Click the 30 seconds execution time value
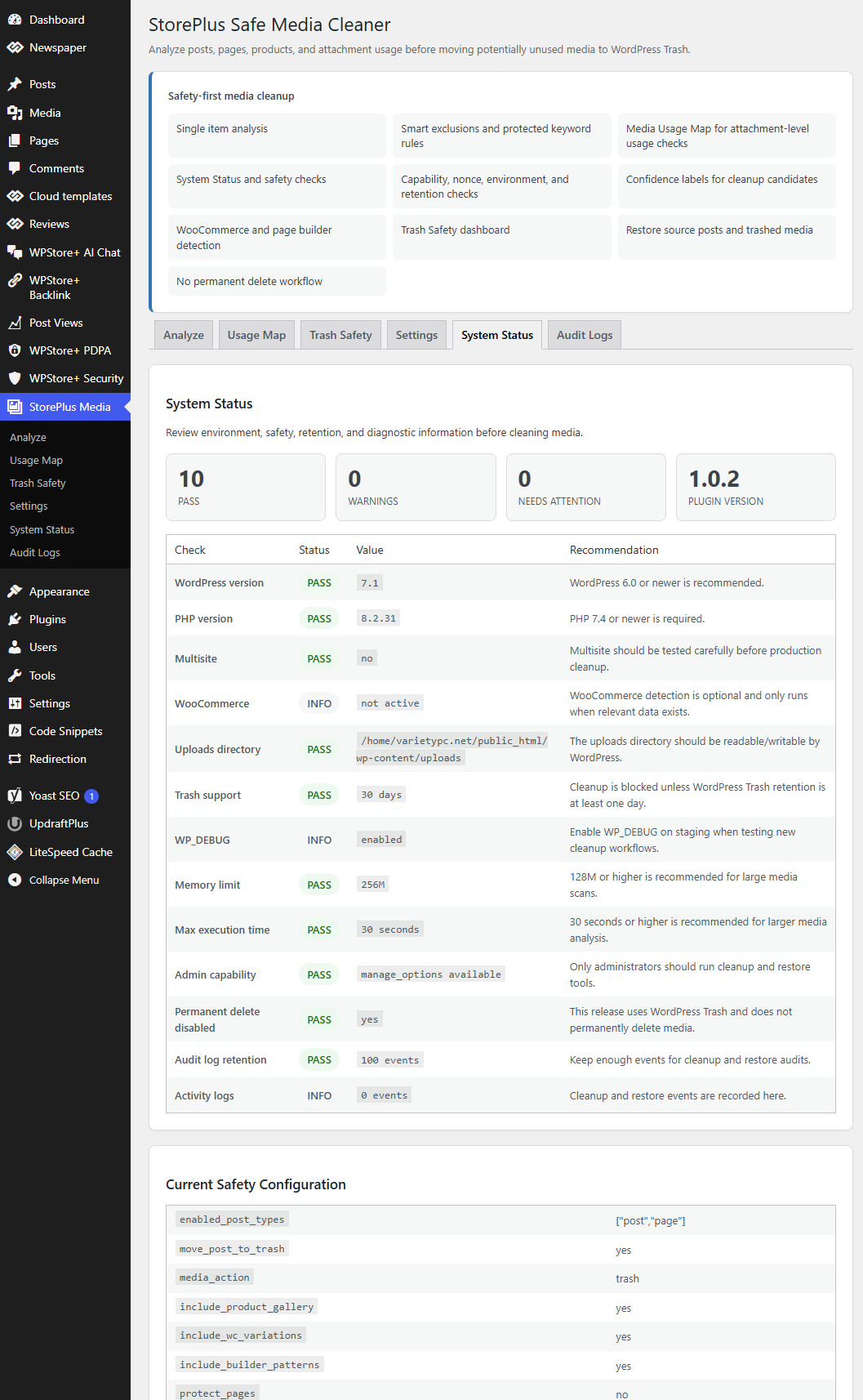Viewport: 863px width, 1400px height. pyautogui.click(x=389, y=930)
